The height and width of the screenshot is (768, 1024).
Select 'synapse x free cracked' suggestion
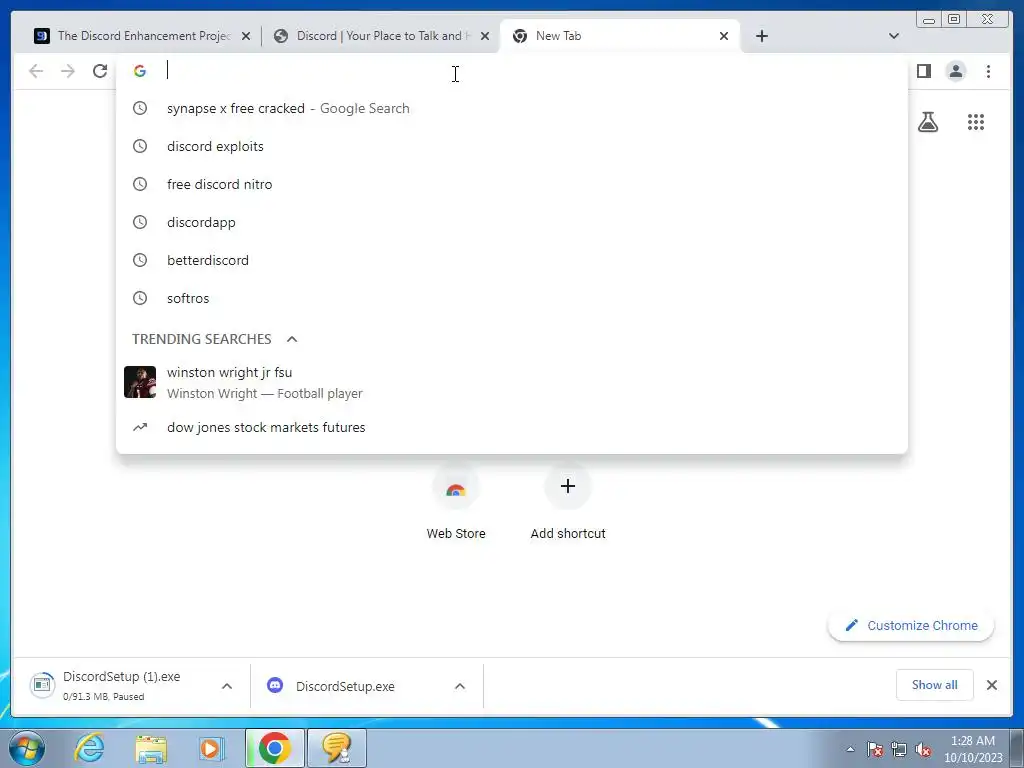[x=511, y=108]
